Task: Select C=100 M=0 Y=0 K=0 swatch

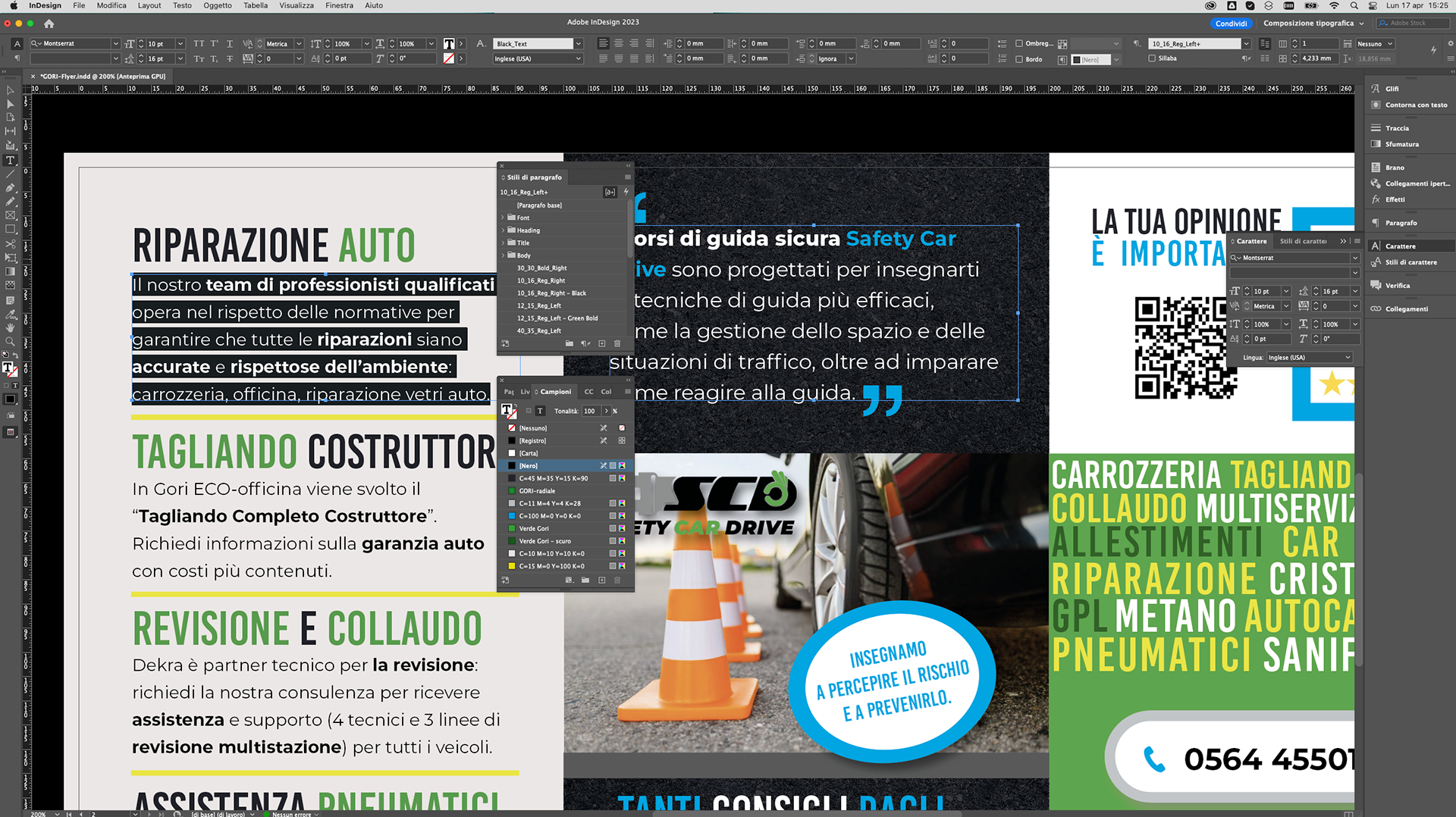Action: pyautogui.click(x=566, y=516)
